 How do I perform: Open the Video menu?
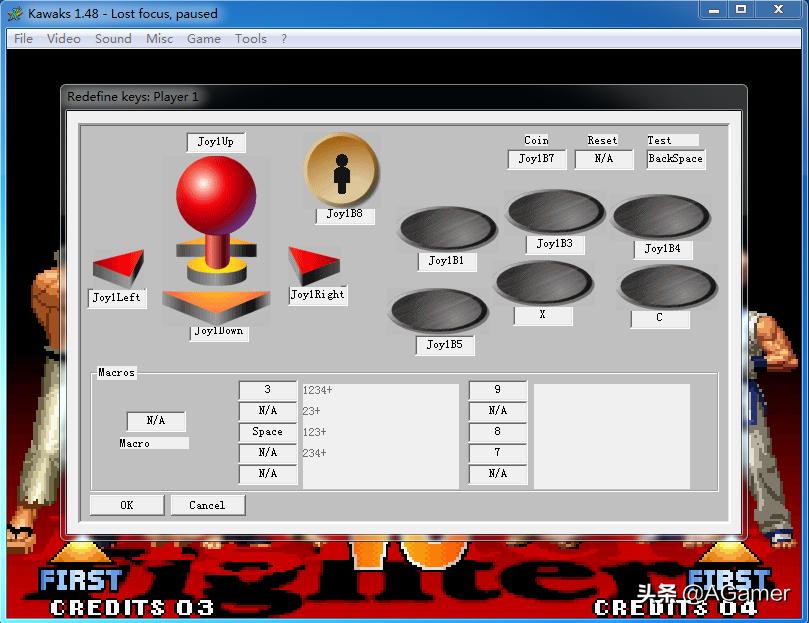[x=63, y=38]
